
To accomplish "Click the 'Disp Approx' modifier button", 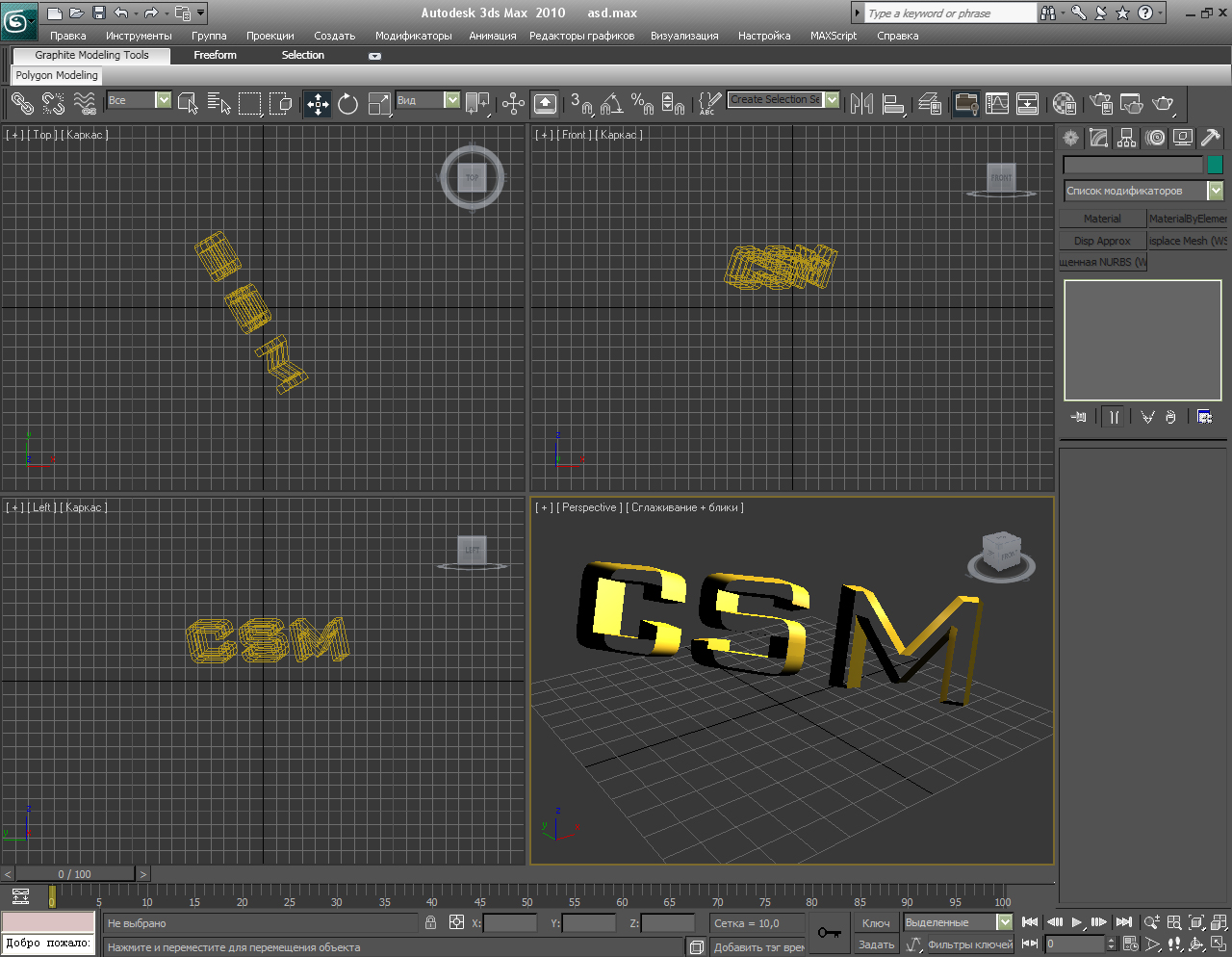I will coord(1102,241).
